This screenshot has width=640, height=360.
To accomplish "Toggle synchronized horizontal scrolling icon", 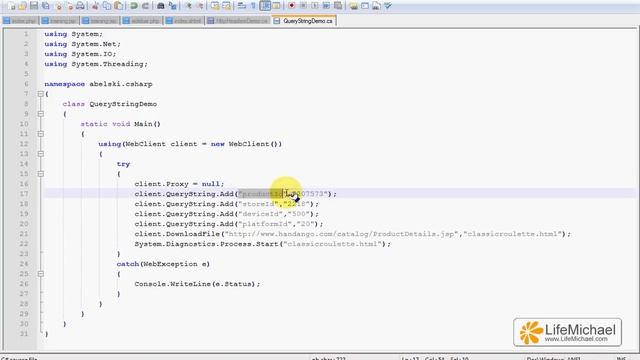I will pyautogui.click(x=227, y=6).
